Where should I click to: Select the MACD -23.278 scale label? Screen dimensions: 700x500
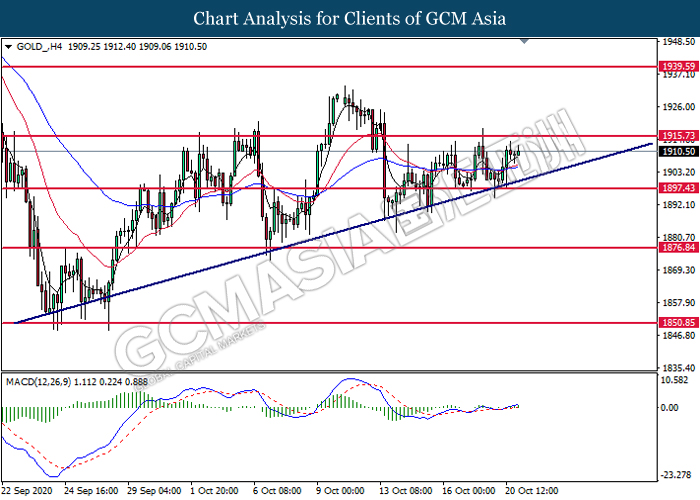click(x=677, y=474)
